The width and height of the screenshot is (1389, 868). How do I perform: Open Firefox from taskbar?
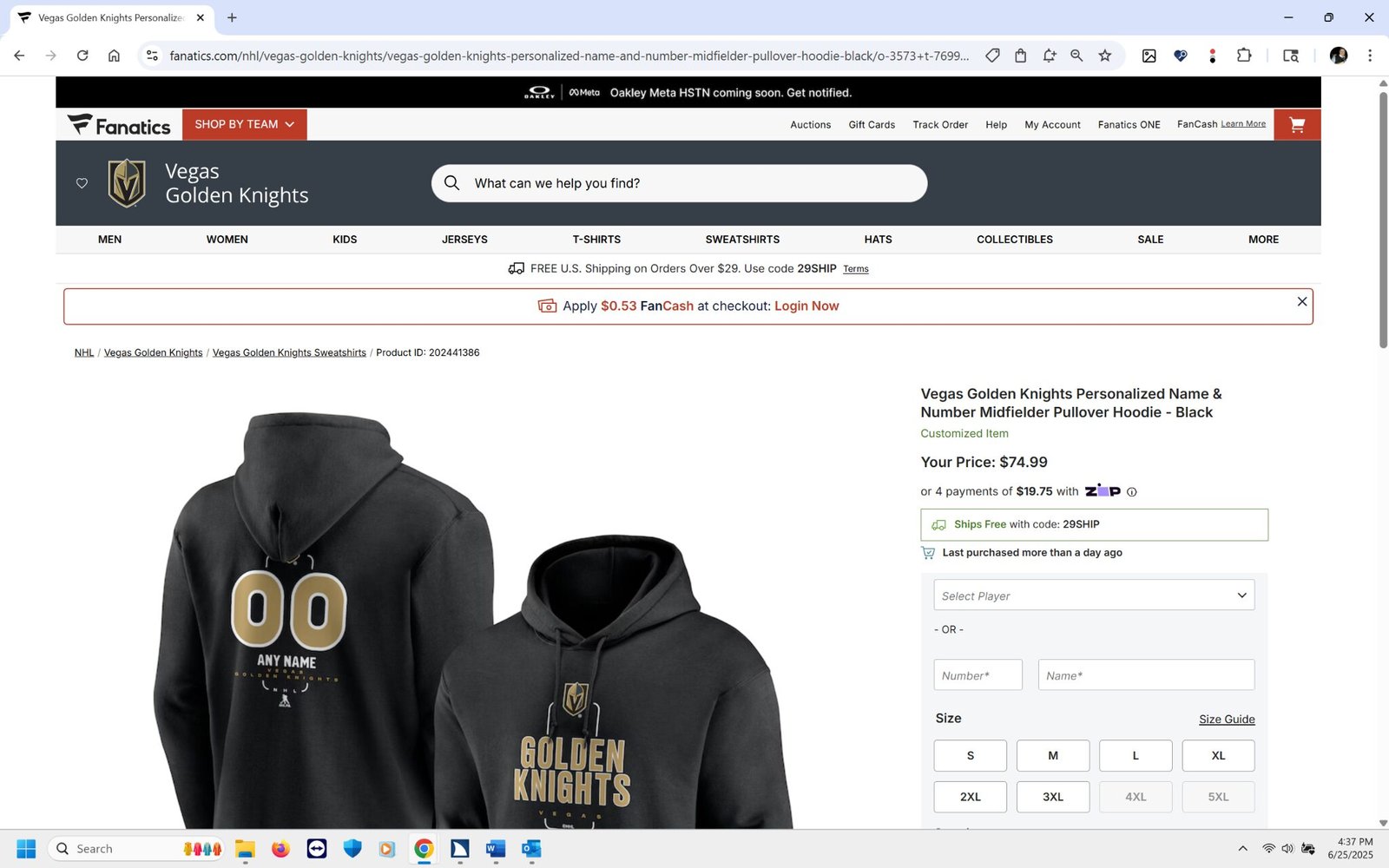(280, 849)
